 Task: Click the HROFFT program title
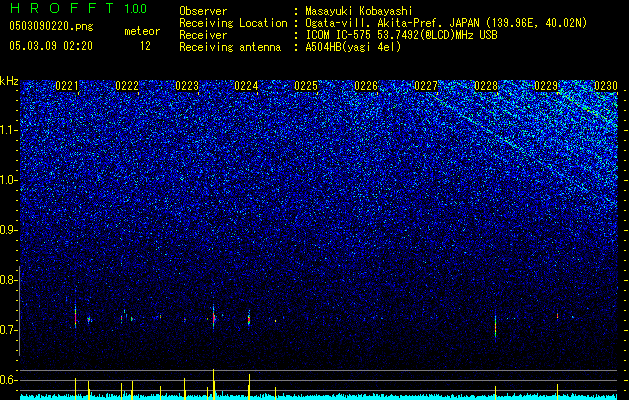62,8
